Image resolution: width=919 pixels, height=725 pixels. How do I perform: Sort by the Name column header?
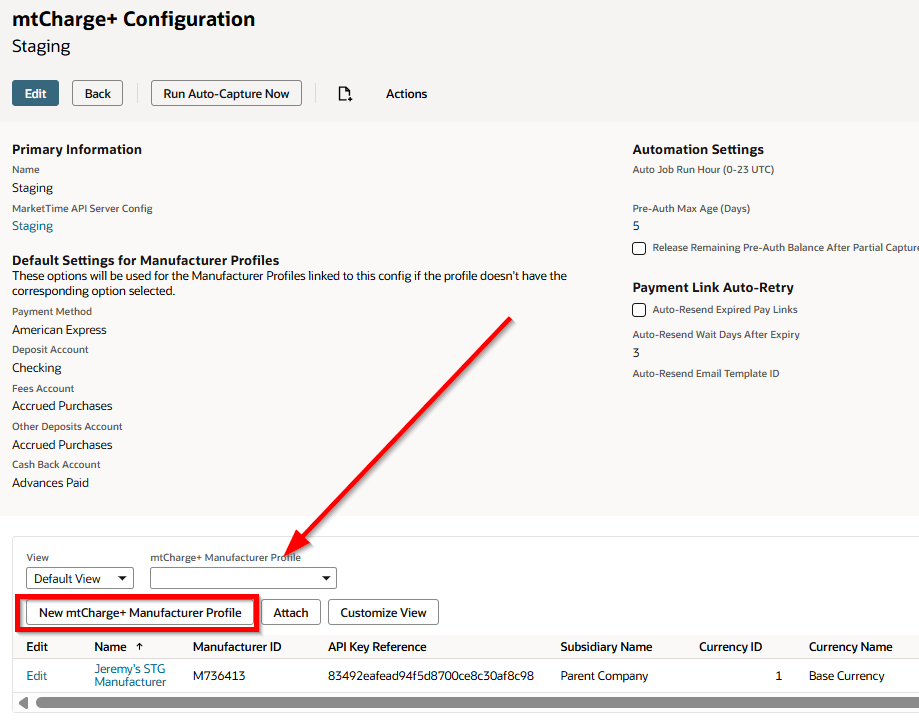pyautogui.click(x=110, y=646)
